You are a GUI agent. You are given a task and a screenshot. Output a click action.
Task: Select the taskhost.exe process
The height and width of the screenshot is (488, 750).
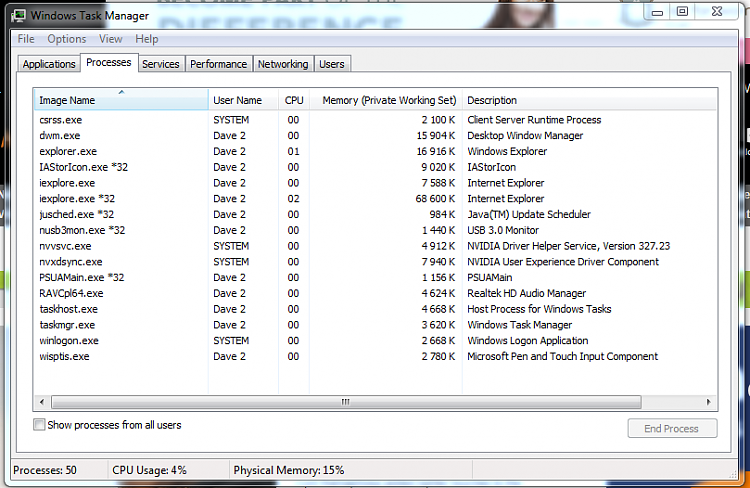pos(375,309)
